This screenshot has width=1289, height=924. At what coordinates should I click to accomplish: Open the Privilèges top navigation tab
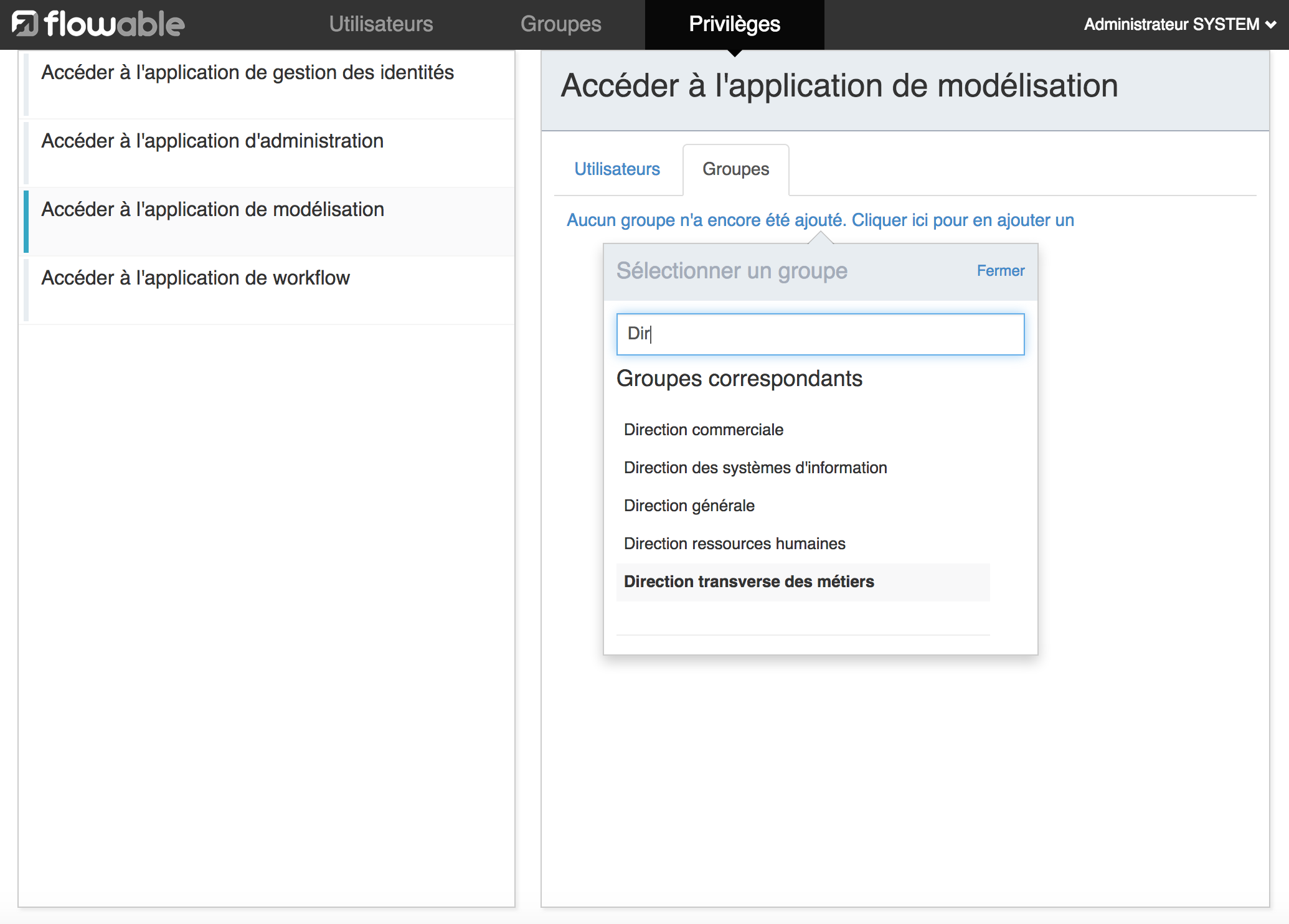[x=735, y=24]
